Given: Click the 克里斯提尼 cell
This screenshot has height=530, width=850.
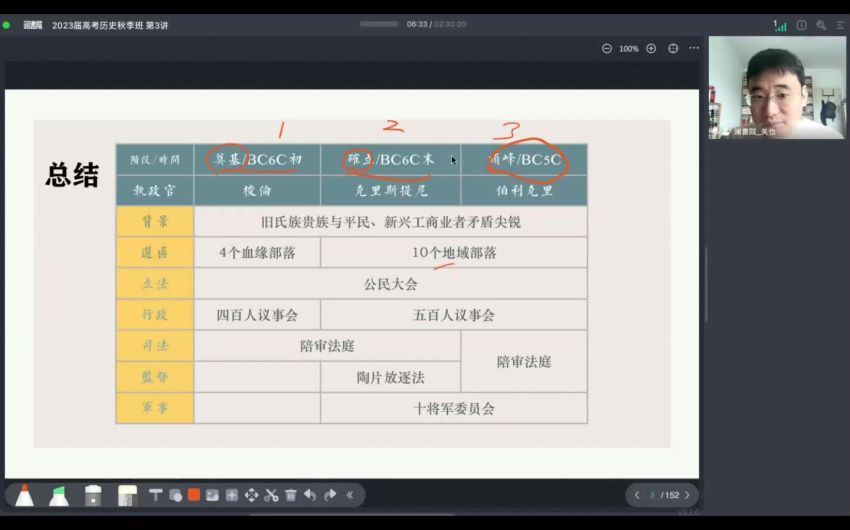Looking at the screenshot, I should [391, 191].
